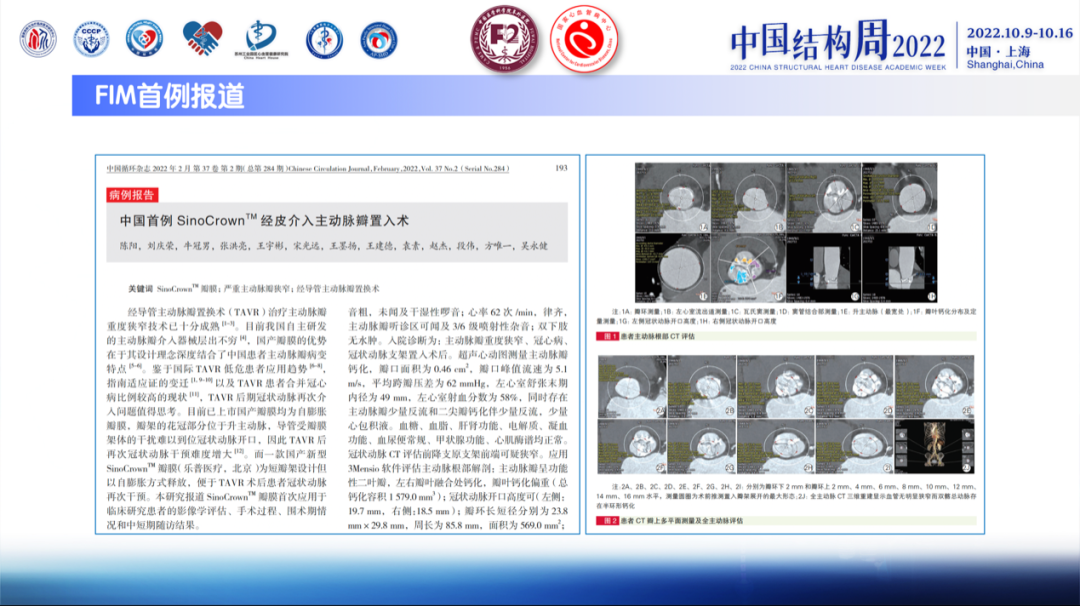This screenshot has width=1080, height=606.
Task: Open CT image 1H right coronary height
Action: (x=897, y=265)
